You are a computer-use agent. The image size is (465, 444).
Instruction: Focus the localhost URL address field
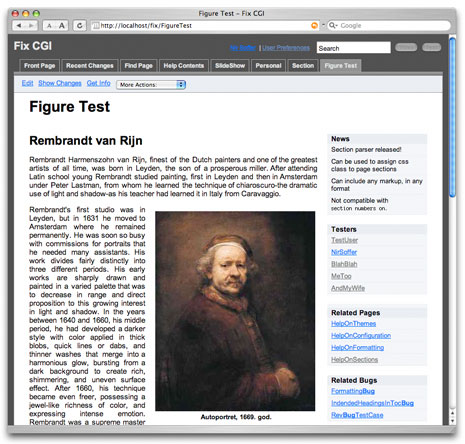pos(205,25)
